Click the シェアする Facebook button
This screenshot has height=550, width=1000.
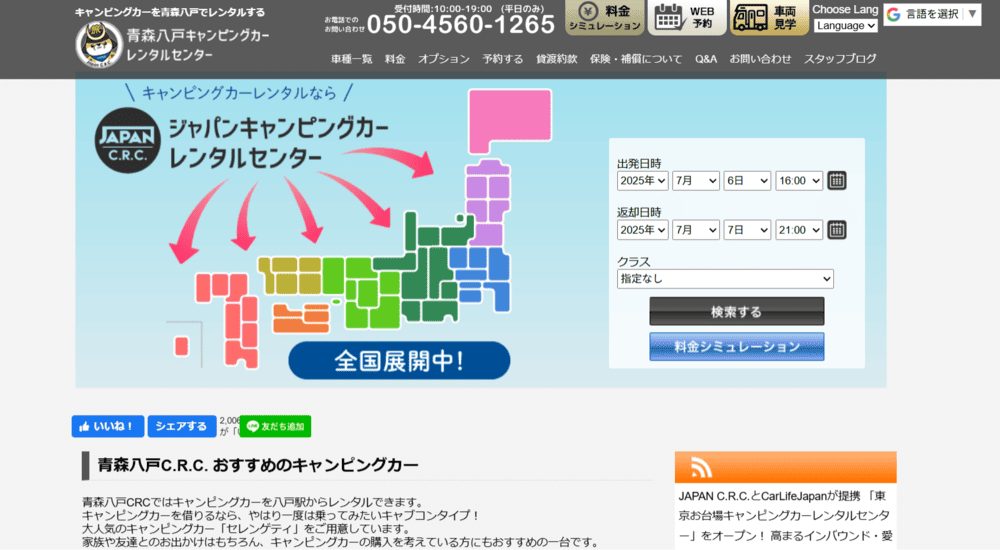click(x=182, y=426)
